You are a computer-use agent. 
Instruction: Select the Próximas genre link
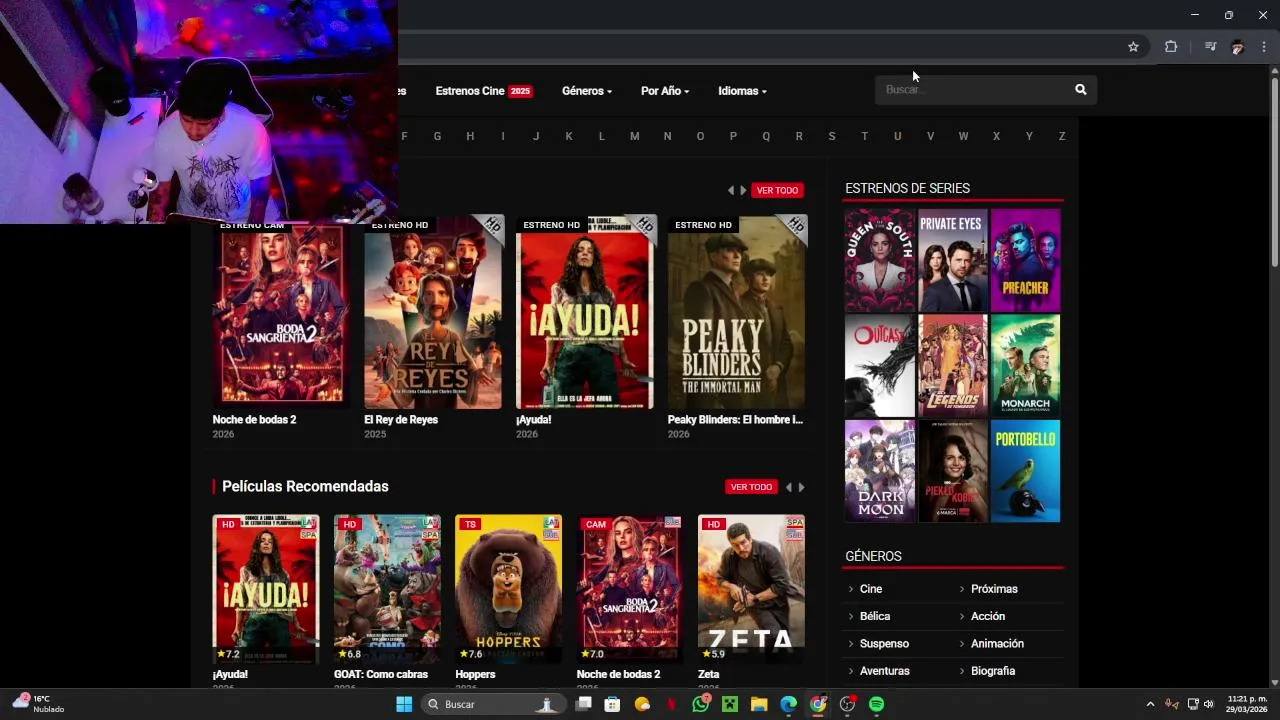coord(994,589)
